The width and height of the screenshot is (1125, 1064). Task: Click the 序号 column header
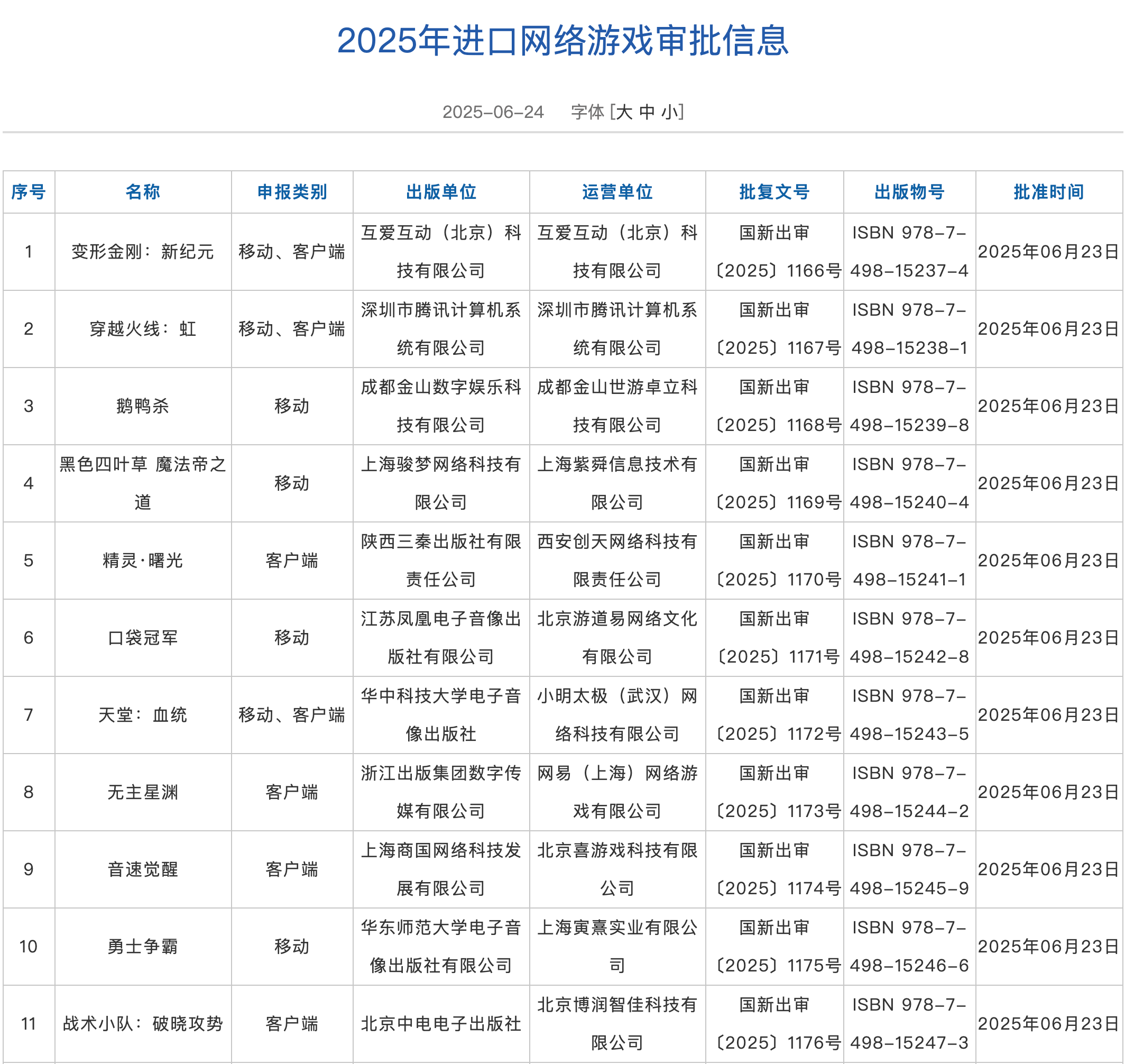[x=29, y=192]
